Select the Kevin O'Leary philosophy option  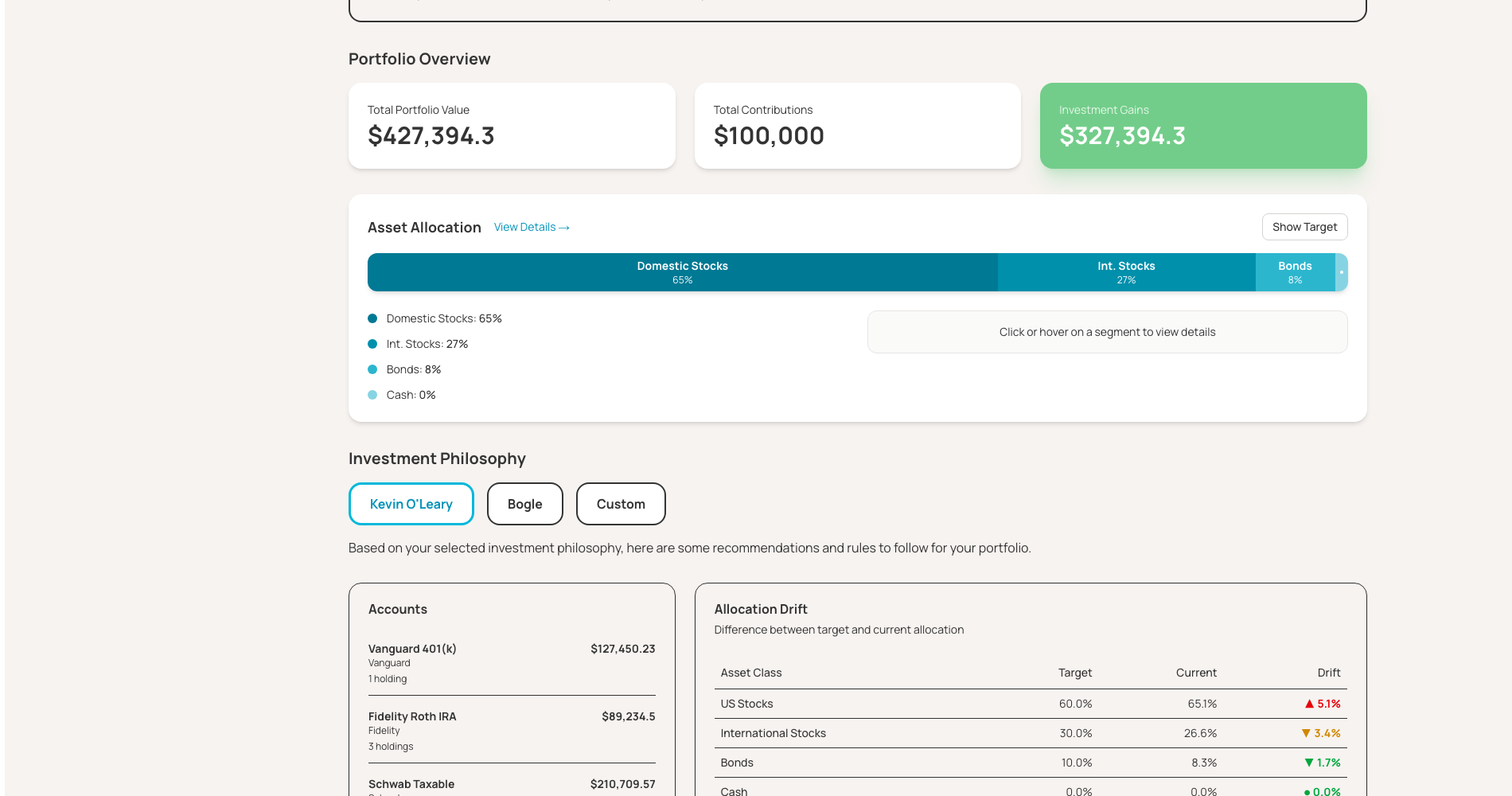tap(411, 504)
